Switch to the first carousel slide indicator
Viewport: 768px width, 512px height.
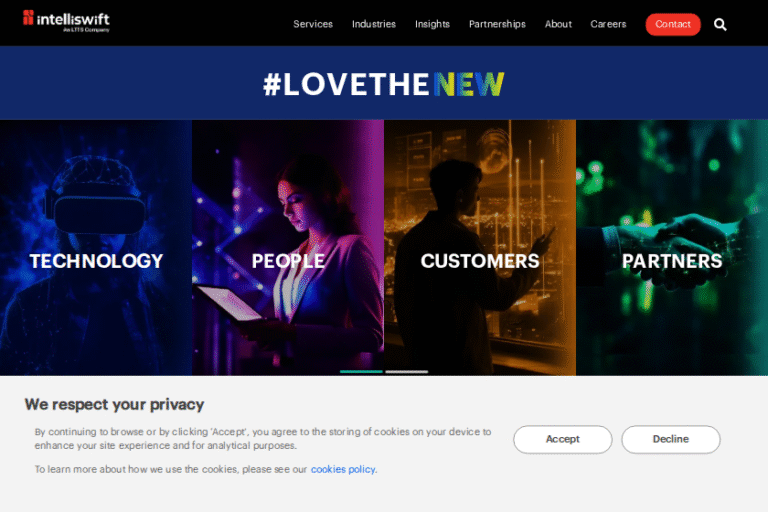(361, 372)
